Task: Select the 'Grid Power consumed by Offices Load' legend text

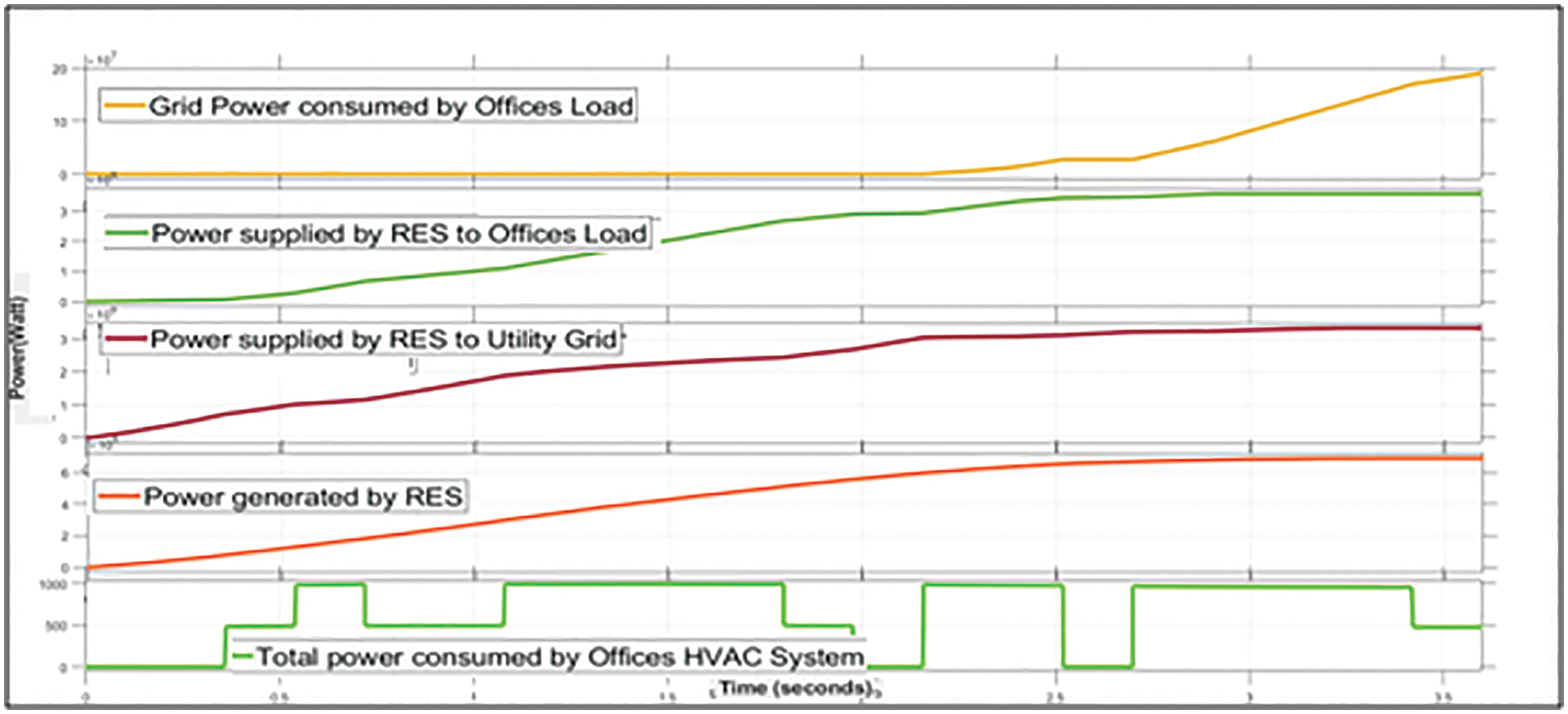Action: pos(391,106)
